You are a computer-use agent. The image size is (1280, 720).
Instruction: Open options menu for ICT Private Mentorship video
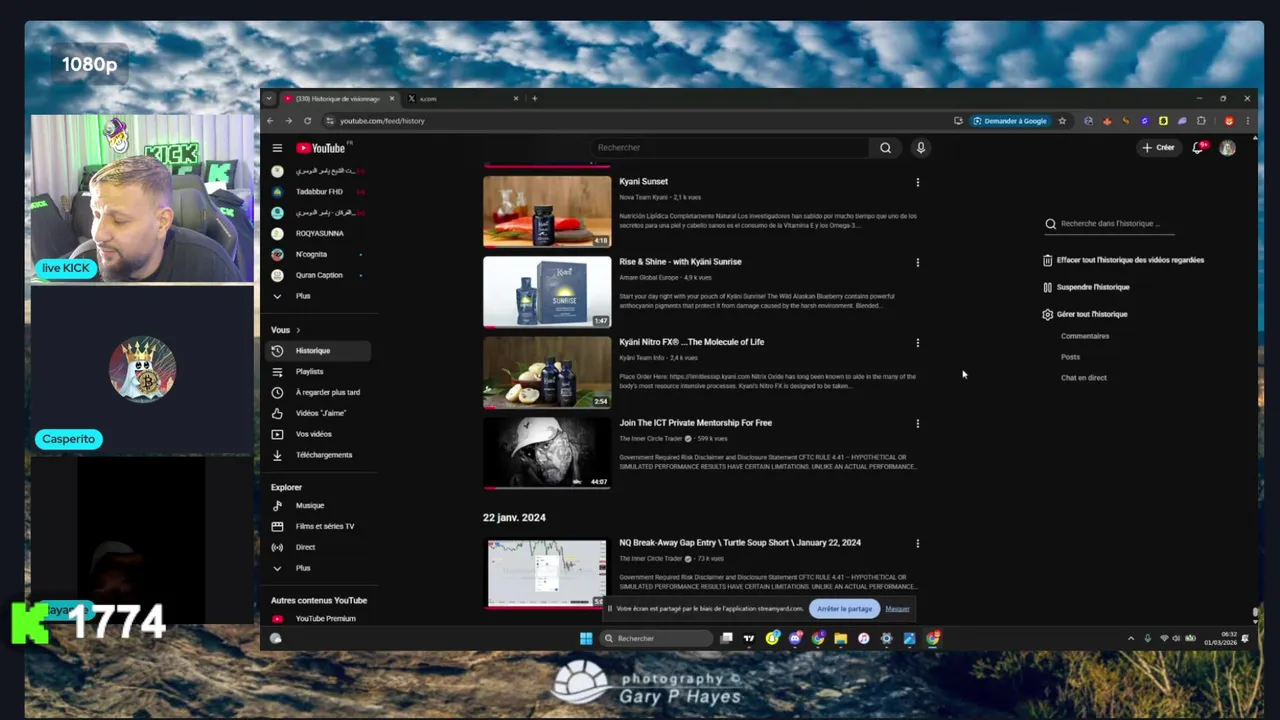(x=917, y=423)
